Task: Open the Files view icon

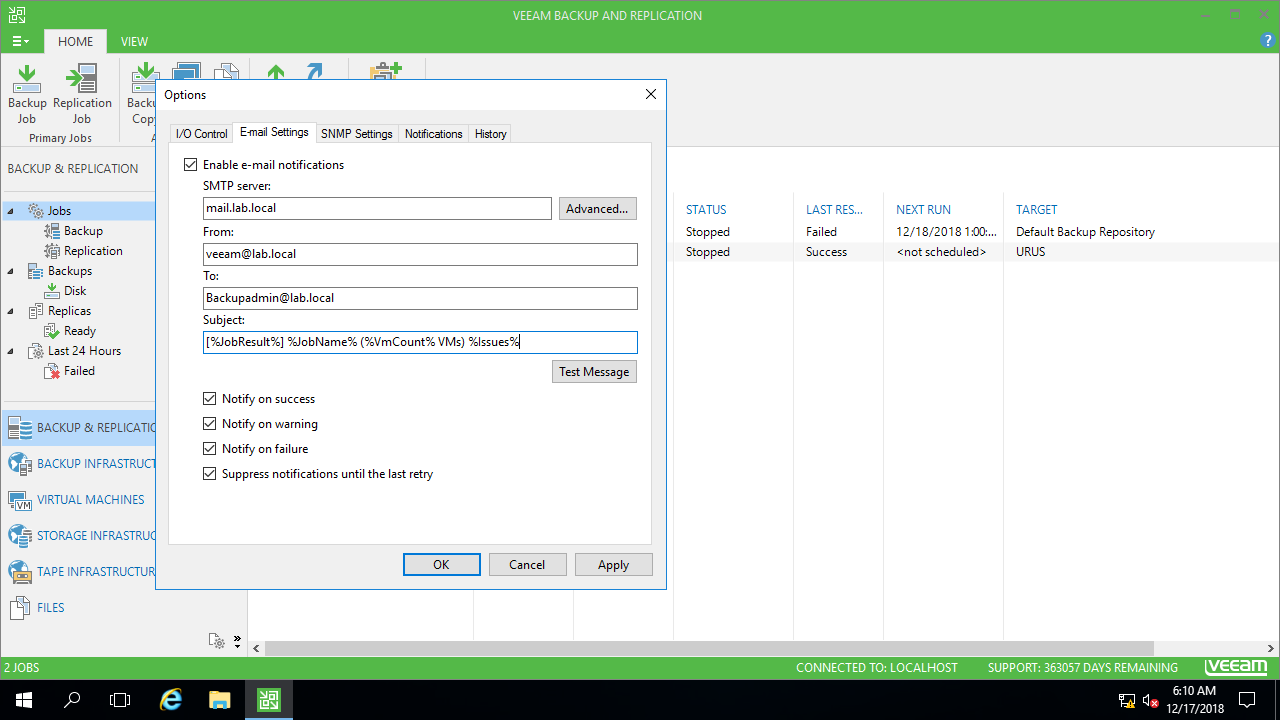Action: coord(20,608)
